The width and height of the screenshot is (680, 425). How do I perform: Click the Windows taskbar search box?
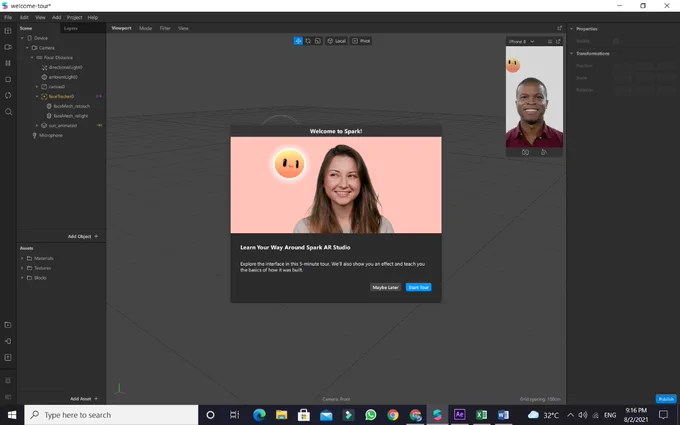coord(111,415)
